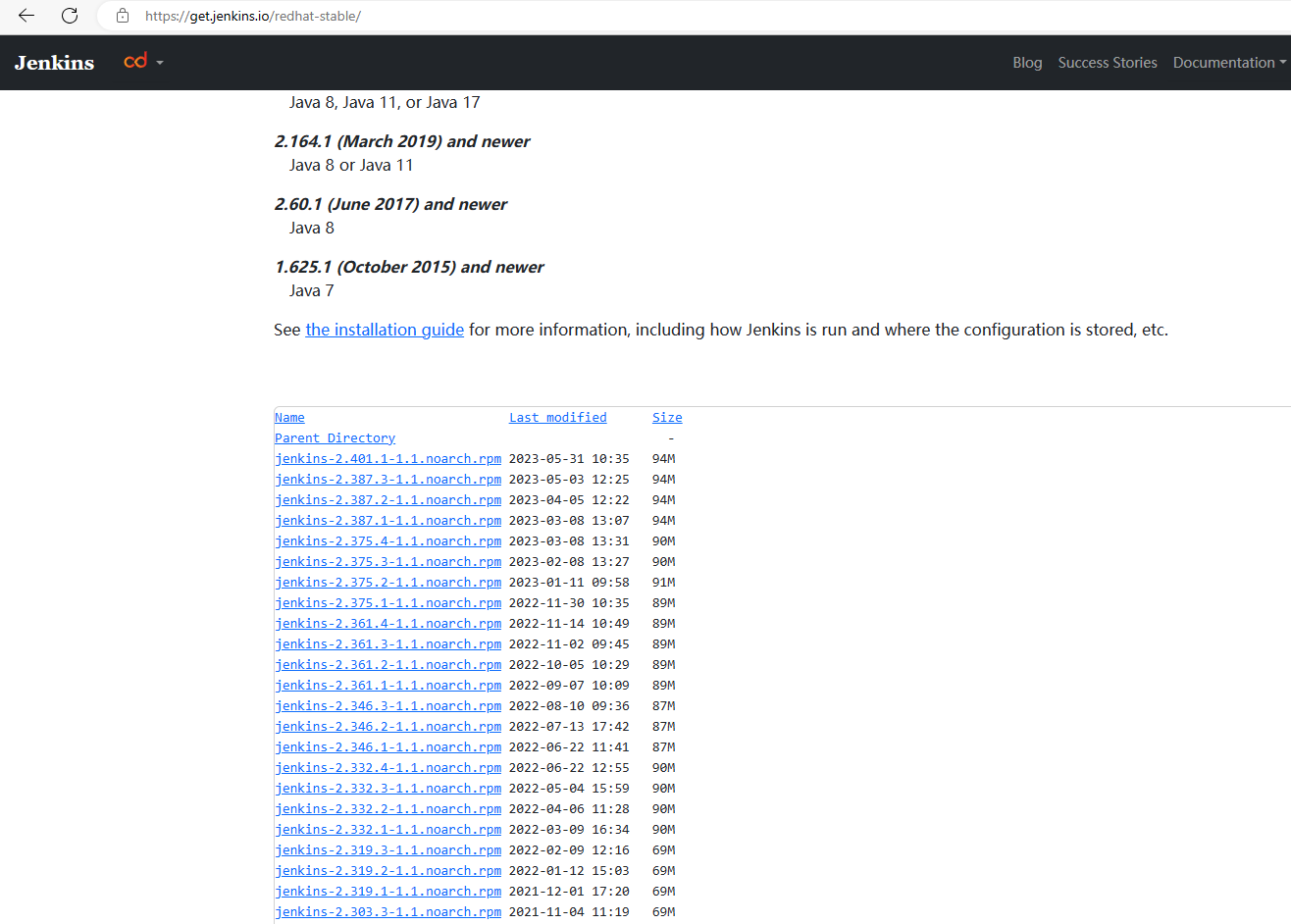Select date '2022-07-13 17:42'
The height and width of the screenshot is (924, 1291).
coord(569,727)
